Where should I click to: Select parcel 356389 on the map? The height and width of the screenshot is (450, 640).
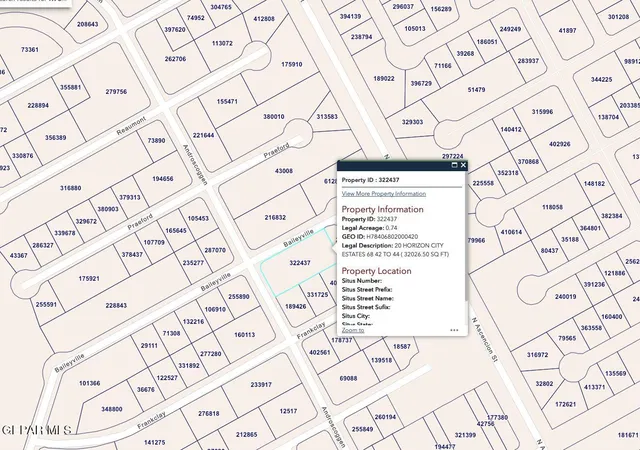pyautogui.click(x=56, y=138)
